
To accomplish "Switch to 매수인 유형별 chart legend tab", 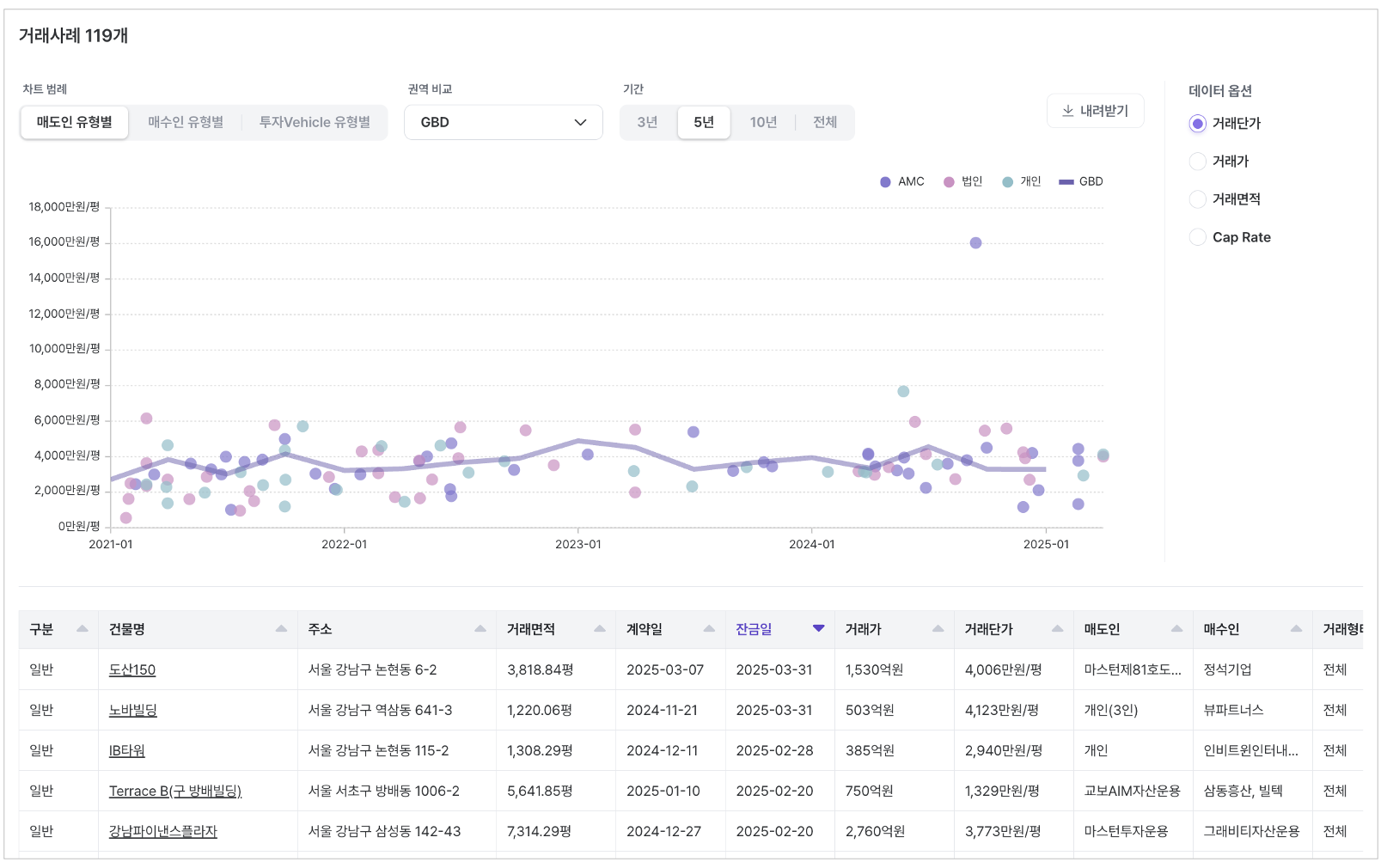I will tap(186, 122).
